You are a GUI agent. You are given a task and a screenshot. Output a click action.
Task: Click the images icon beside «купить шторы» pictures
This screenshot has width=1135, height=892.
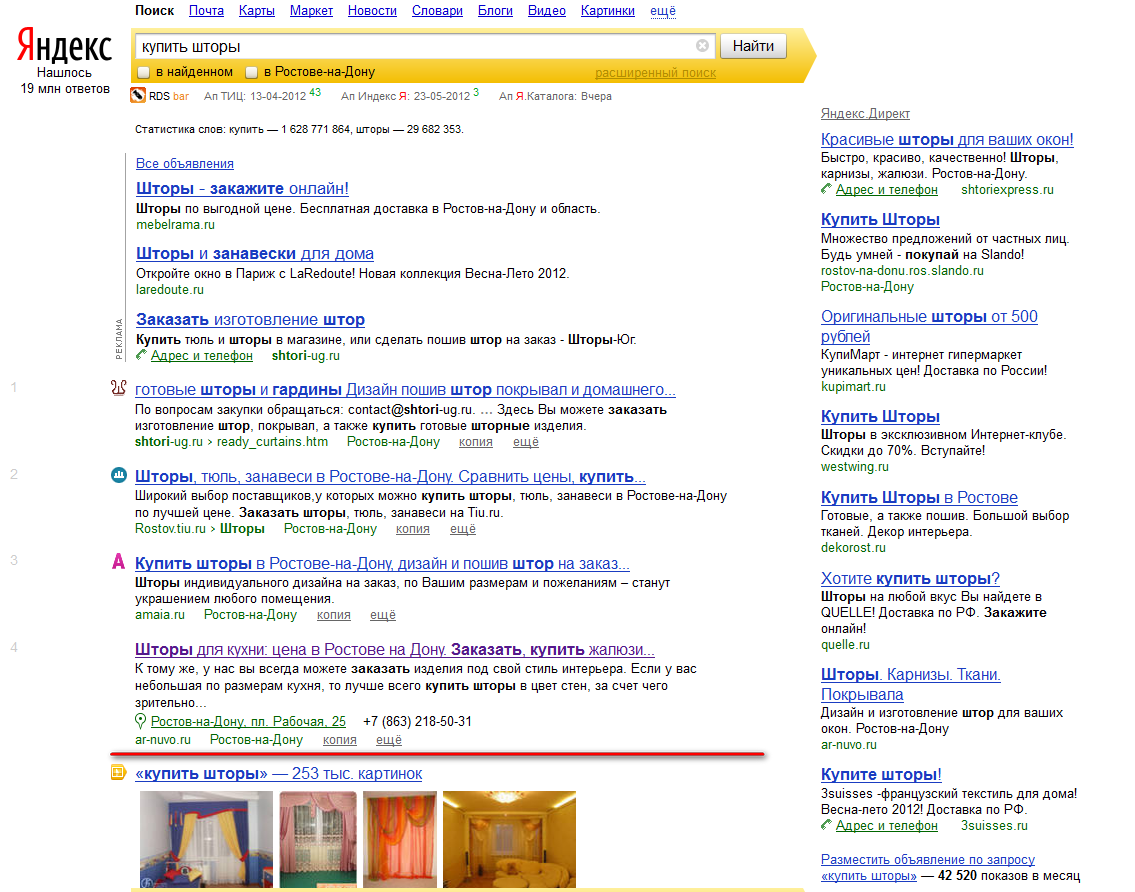119,773
